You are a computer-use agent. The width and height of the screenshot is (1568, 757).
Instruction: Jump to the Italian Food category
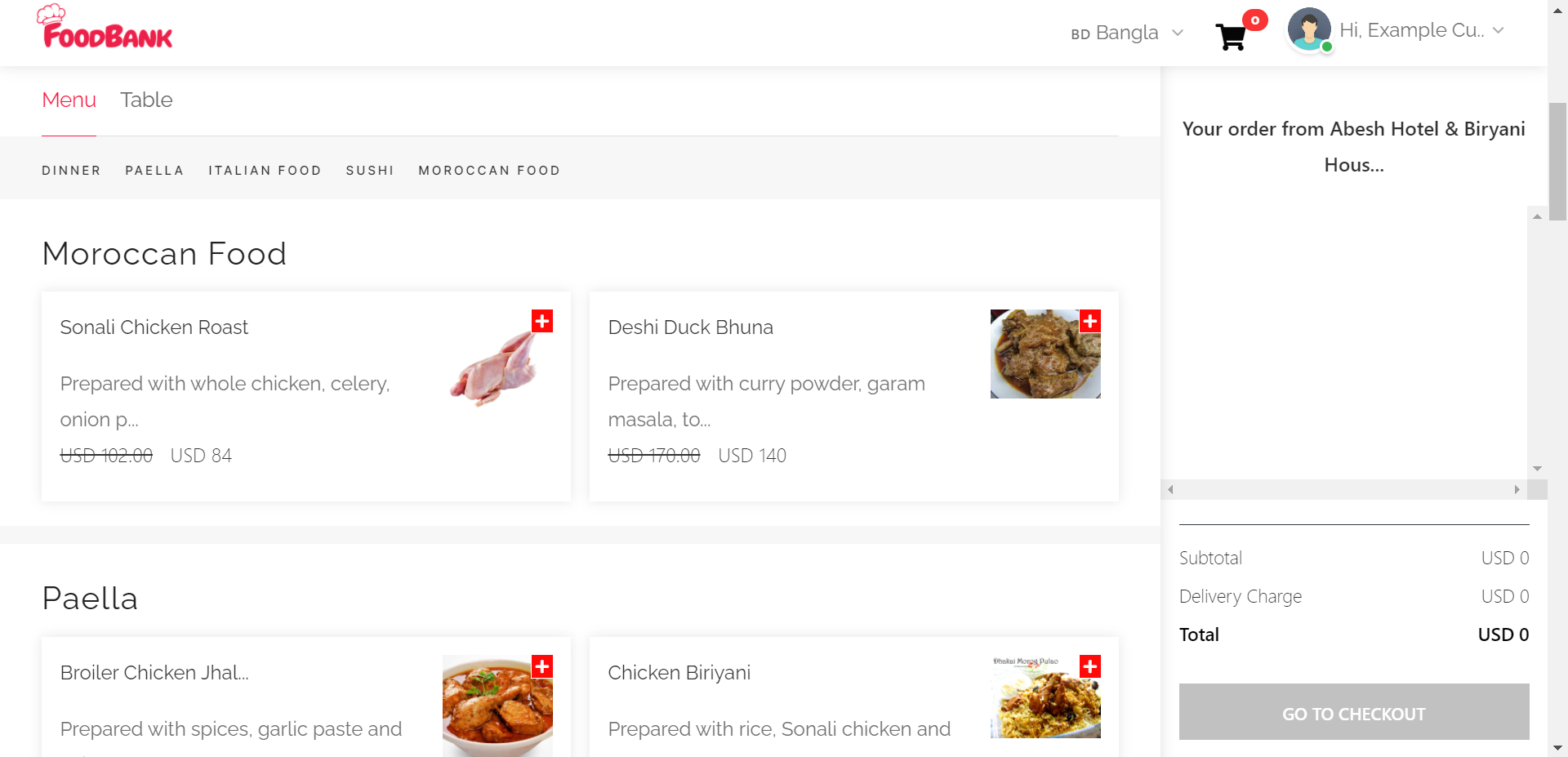pos(265,171)
